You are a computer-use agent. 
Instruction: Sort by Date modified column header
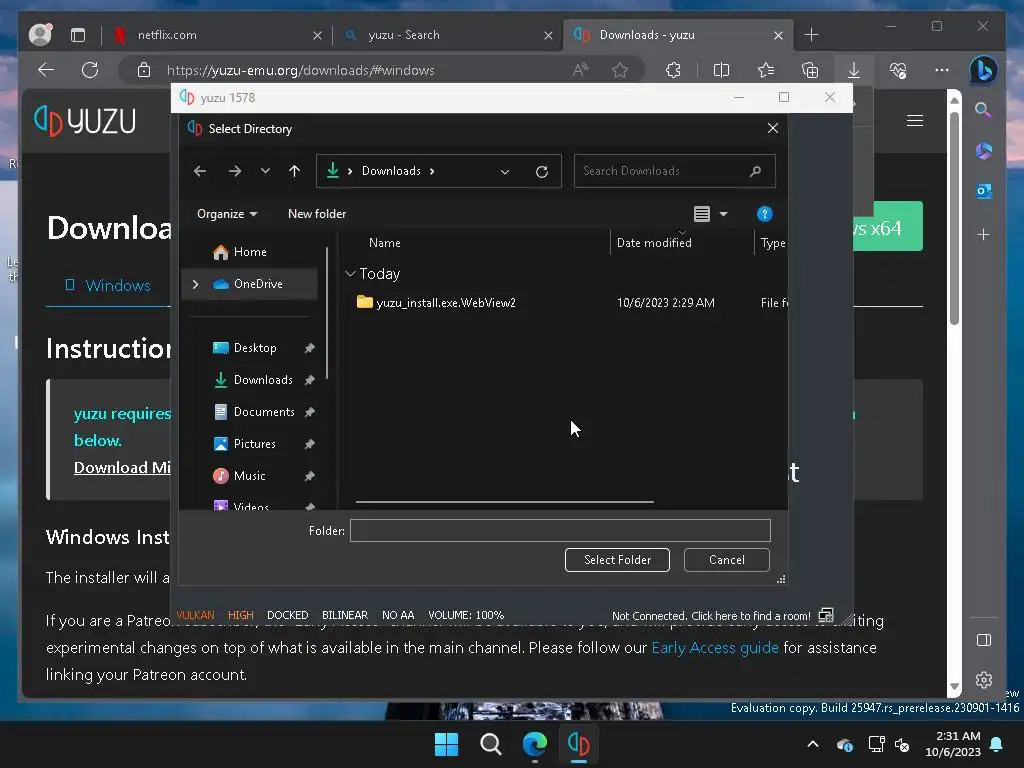point(654,243)
